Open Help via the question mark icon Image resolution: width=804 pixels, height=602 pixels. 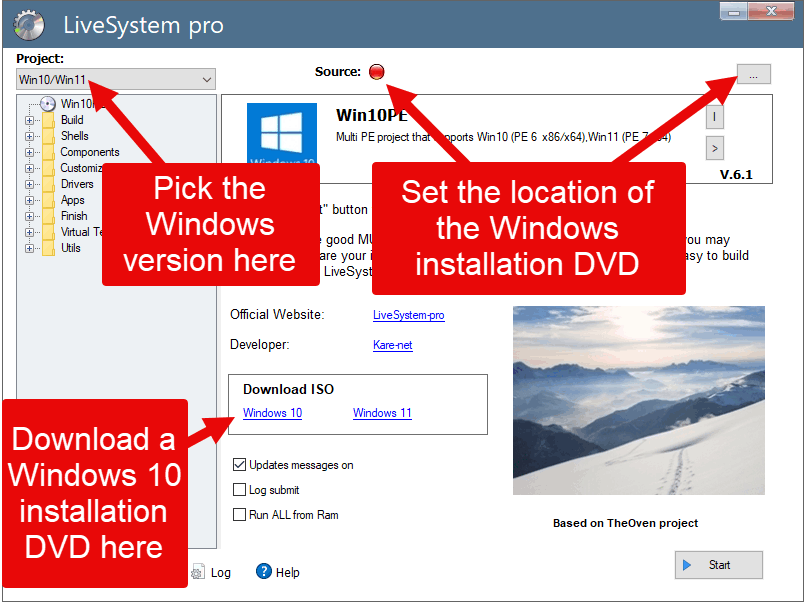(263, 571)
